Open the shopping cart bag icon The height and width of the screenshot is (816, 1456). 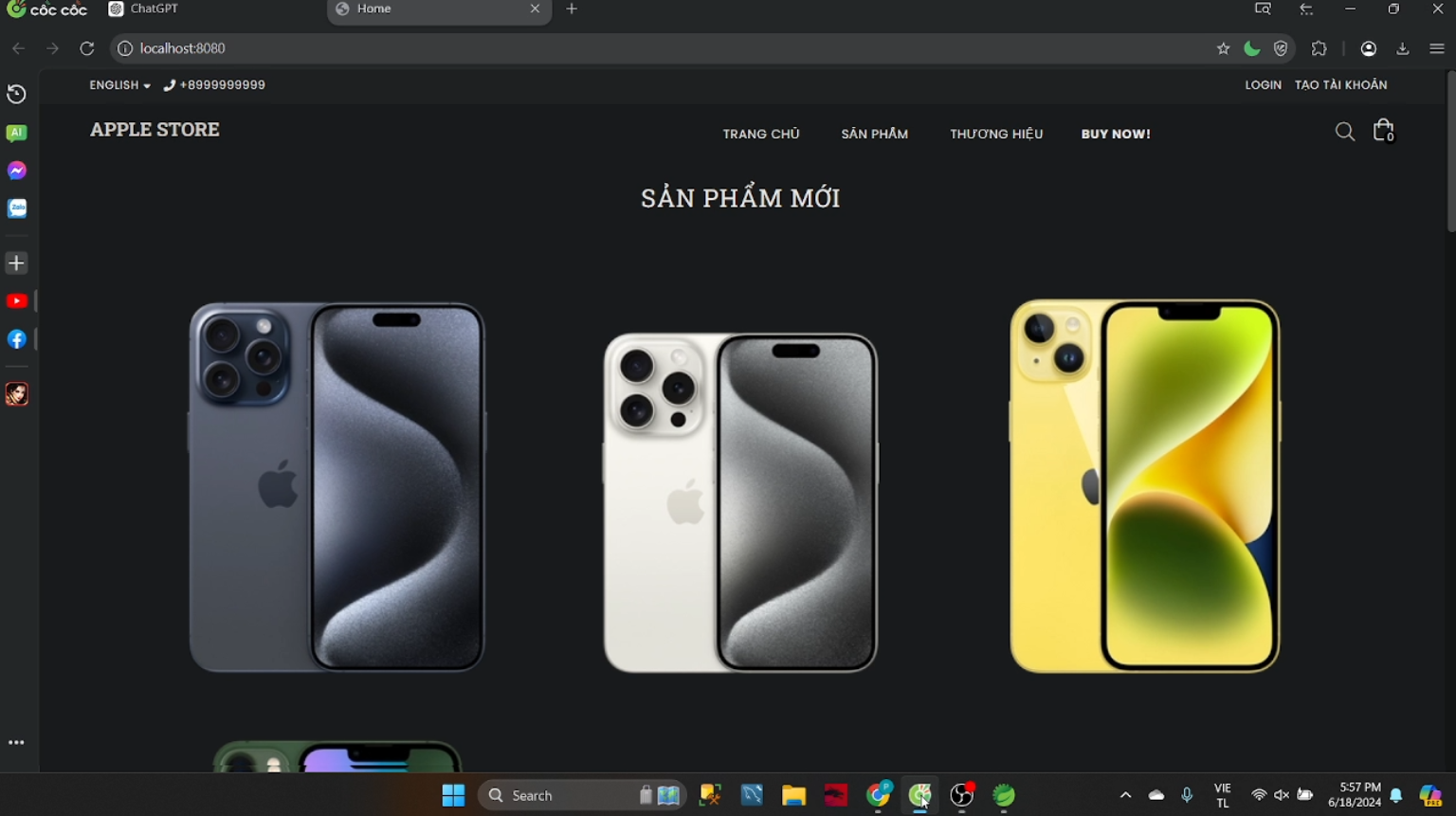tap(1384, 131)
